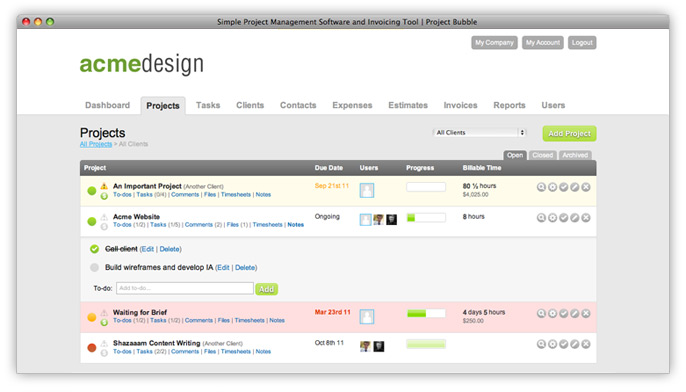Click the grey dollar icon on Shazaaam Content Writing
The height and width of the screenshot is (392, 686).
[104, 353]
